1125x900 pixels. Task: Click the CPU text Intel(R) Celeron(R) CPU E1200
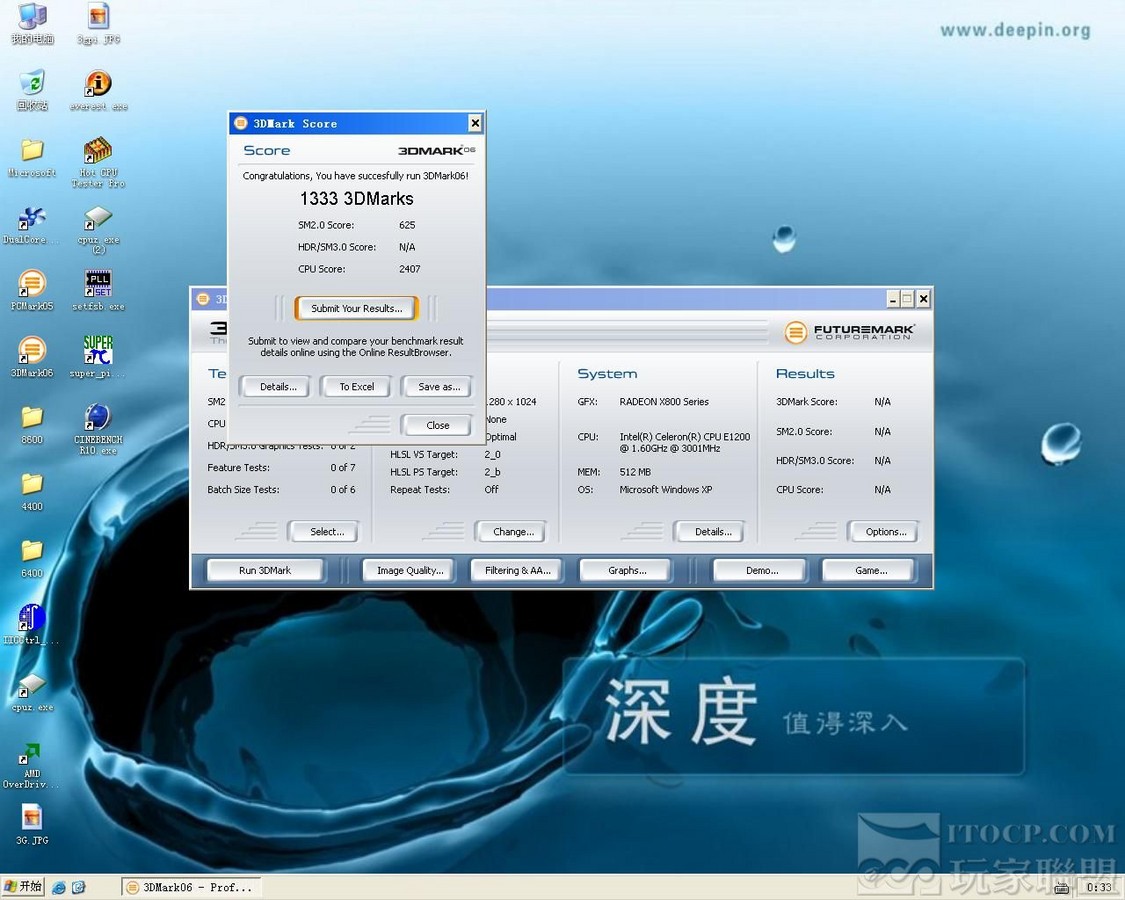point(684,436)
